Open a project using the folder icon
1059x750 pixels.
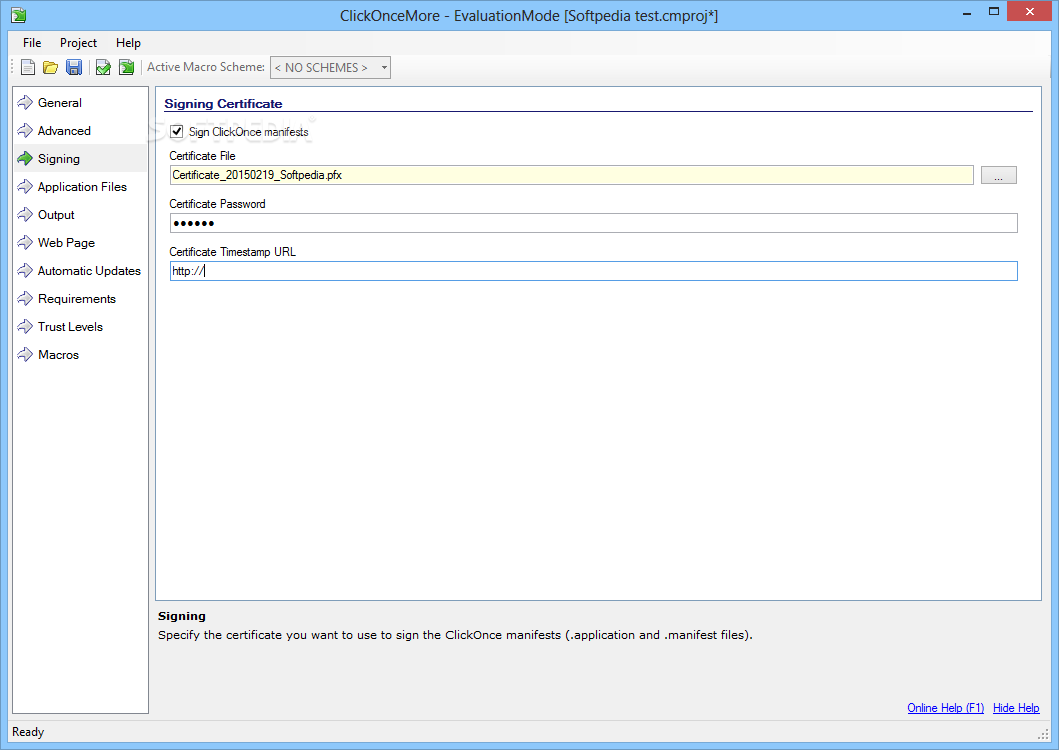click(51, 67)
